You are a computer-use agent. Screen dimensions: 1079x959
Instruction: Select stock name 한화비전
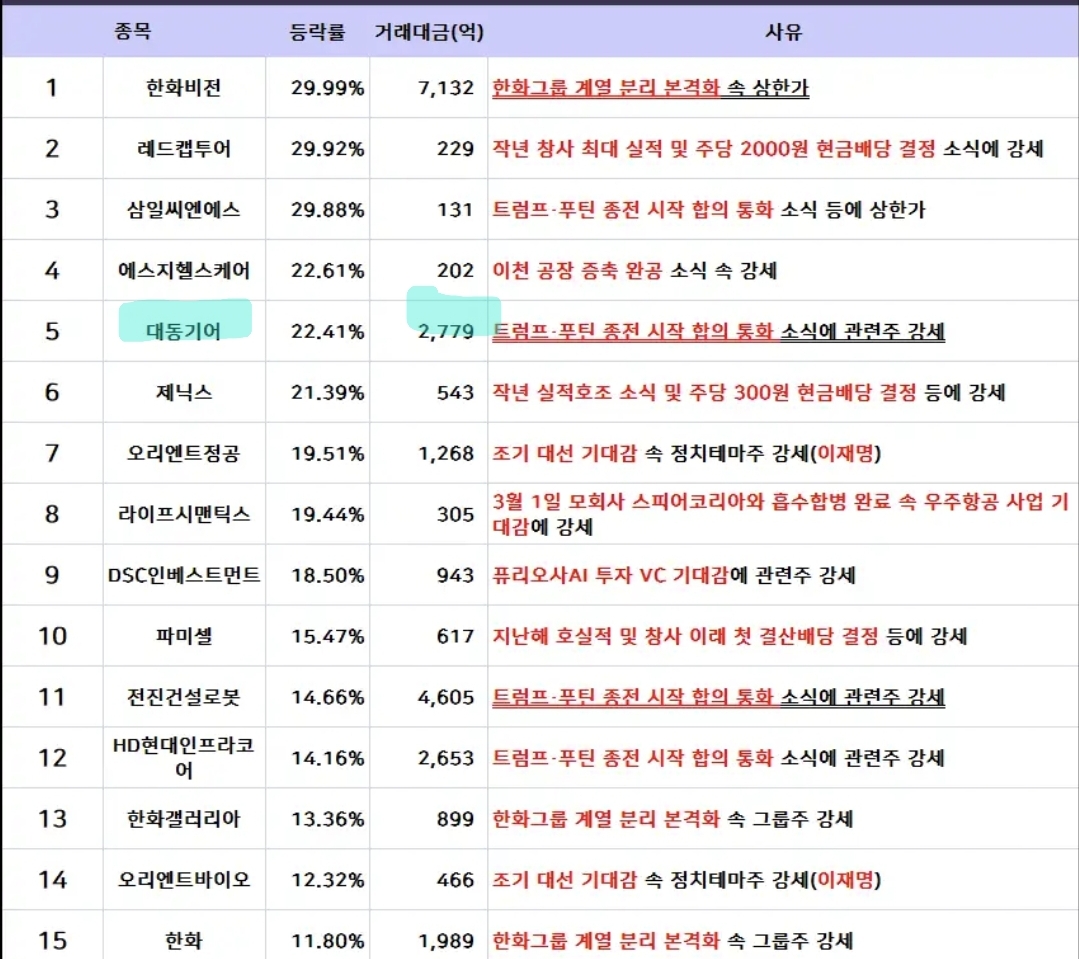click(x=184, y=88)
